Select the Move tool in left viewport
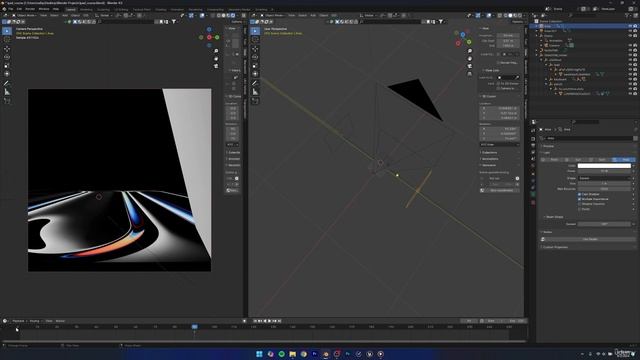Screen dimensions: 640x360 (x=7, y=49)
